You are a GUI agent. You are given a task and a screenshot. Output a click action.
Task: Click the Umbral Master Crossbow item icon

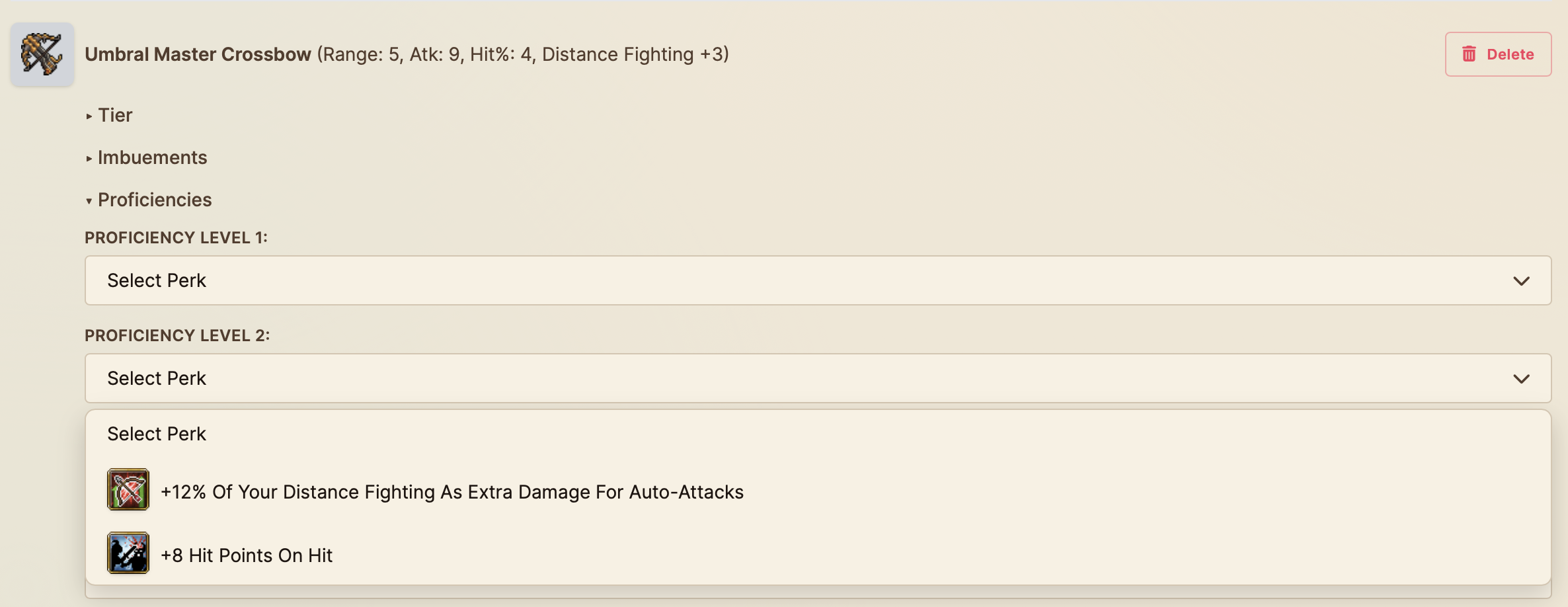click(x=42, y=54)
